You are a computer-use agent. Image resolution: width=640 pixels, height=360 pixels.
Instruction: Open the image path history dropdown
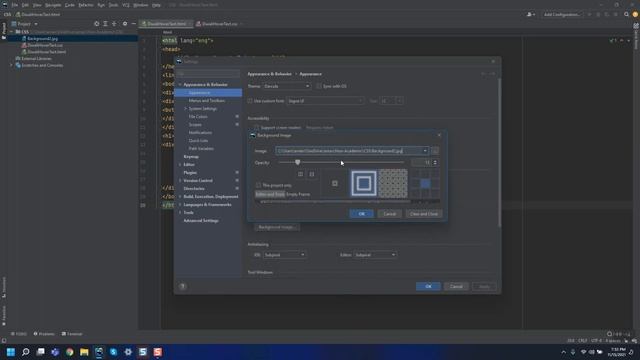[x=425, y=151]
